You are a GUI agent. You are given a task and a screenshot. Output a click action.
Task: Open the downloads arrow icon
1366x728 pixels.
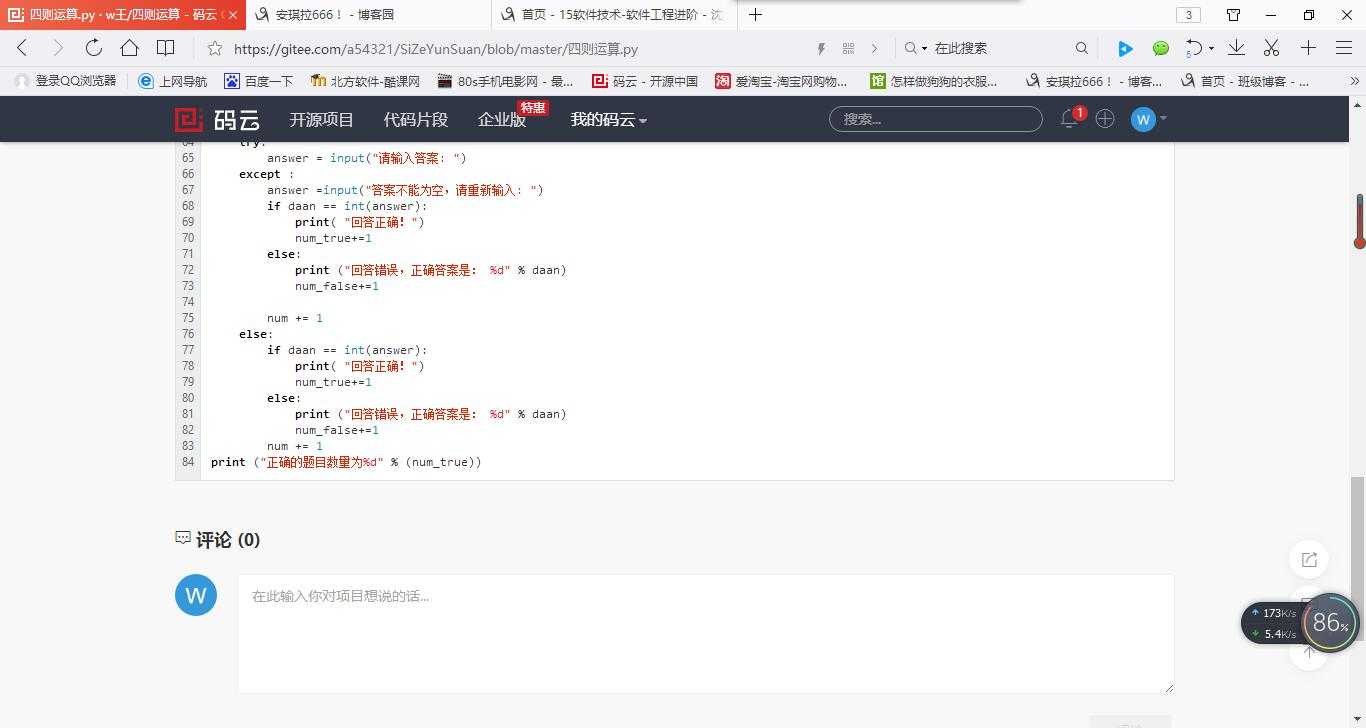click(1236, 48)
